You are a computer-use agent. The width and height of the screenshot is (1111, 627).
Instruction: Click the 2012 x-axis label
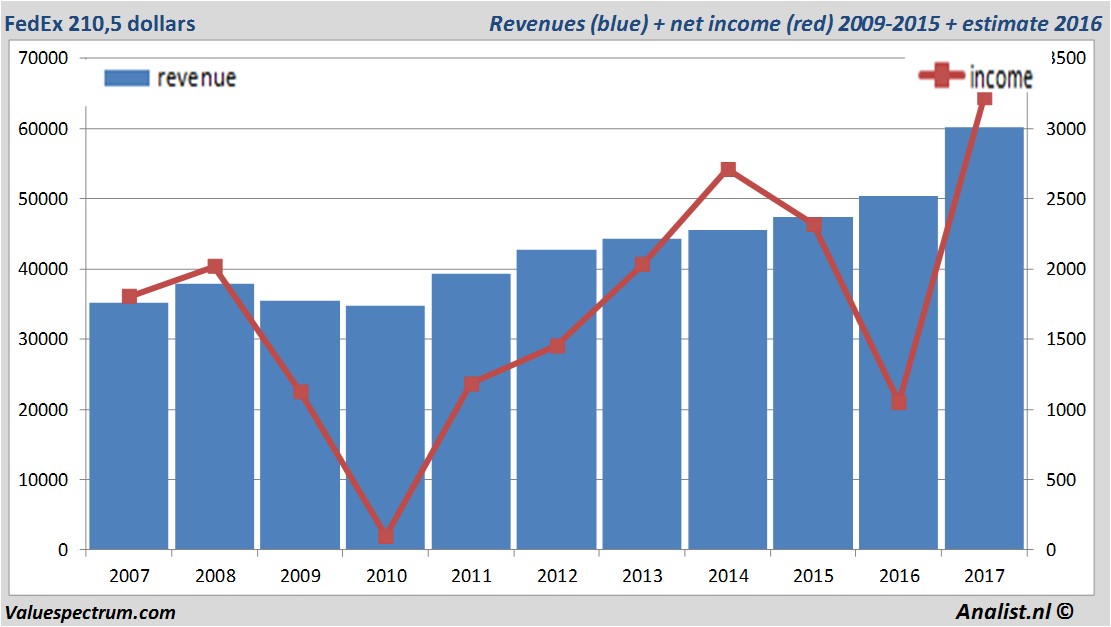tap(557, 575)
